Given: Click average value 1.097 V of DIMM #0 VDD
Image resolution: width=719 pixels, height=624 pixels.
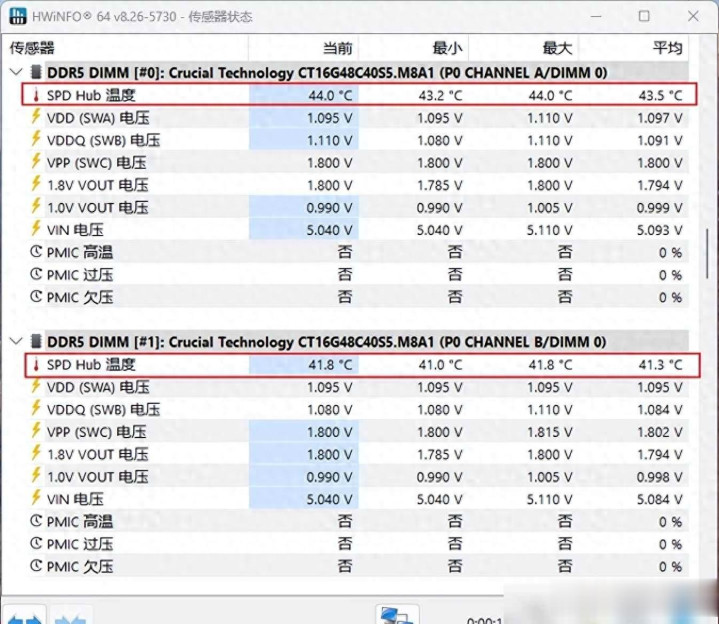Looking at the screenshot, I should click(660, 118).
